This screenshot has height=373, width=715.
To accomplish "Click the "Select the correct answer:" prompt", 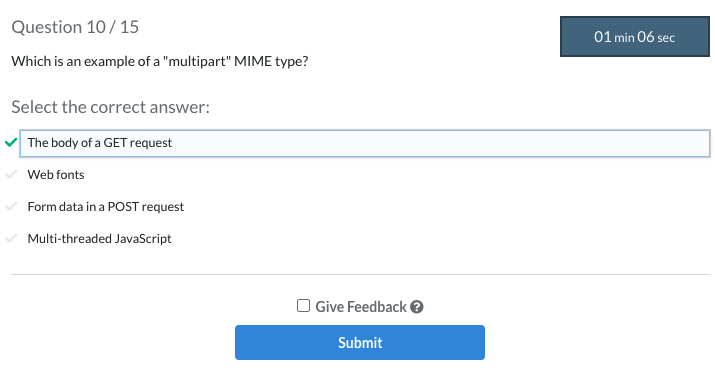I will point(110,107).
